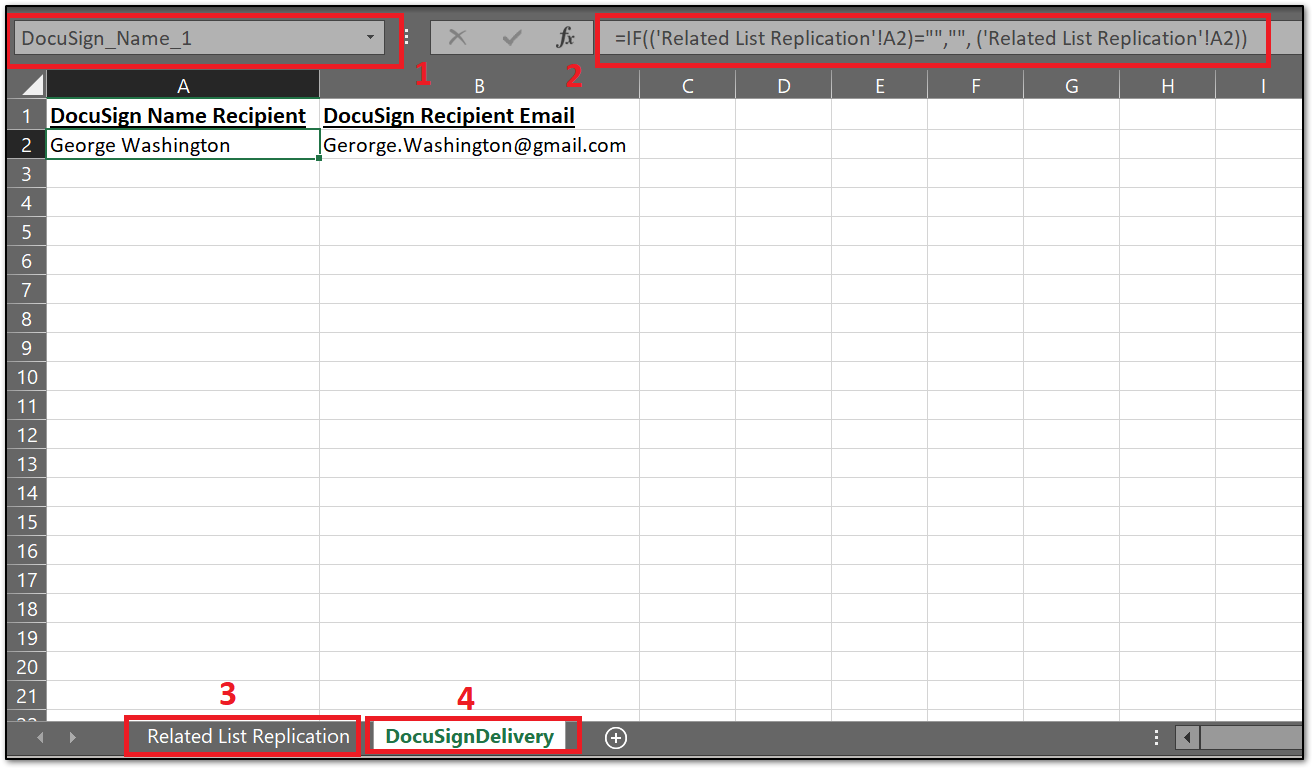Select row 10 header

tap(27, 377)
